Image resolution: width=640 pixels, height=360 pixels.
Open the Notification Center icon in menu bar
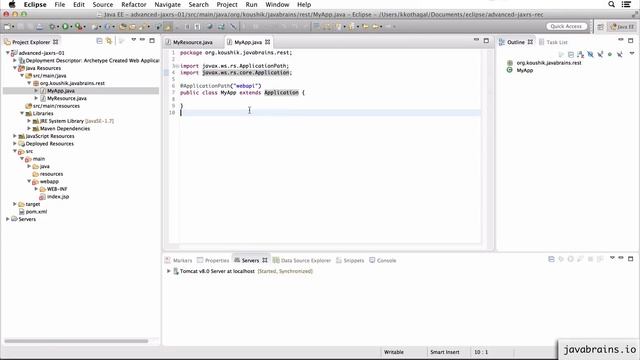[x=626, y=4]
